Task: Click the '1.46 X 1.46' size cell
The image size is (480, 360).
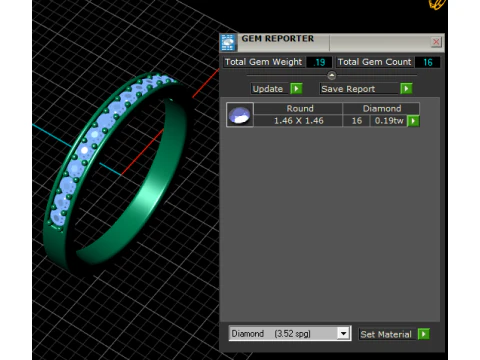Action: [x=298, y=121]
